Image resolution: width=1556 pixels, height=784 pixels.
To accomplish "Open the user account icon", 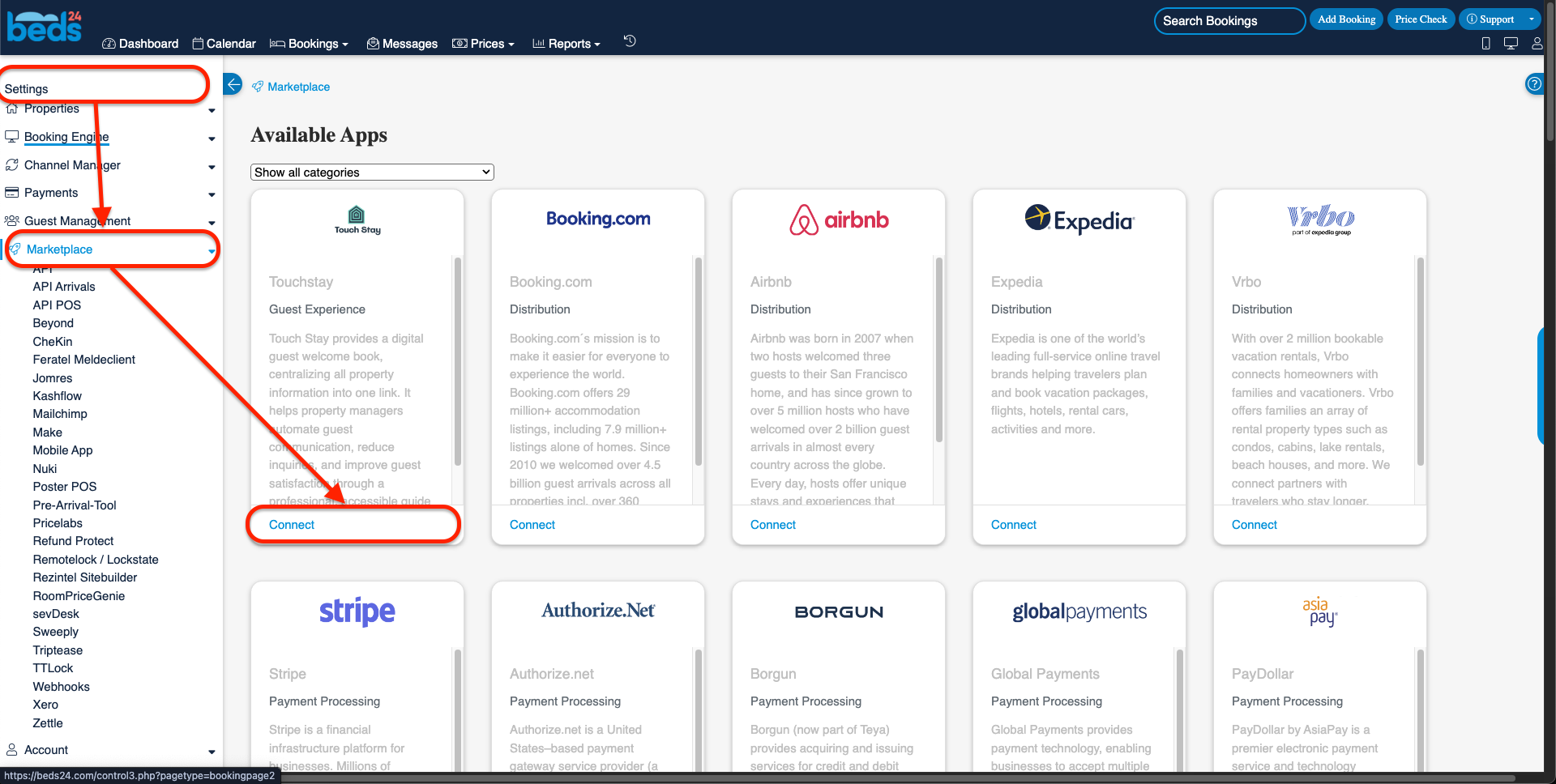I will 1537,44.
